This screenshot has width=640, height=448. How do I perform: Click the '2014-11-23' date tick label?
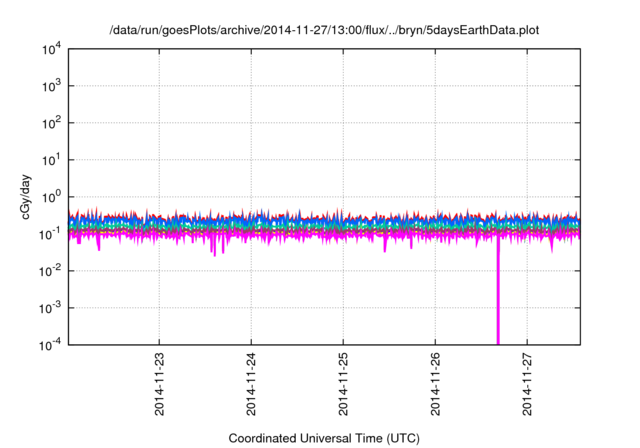(159, 384)
